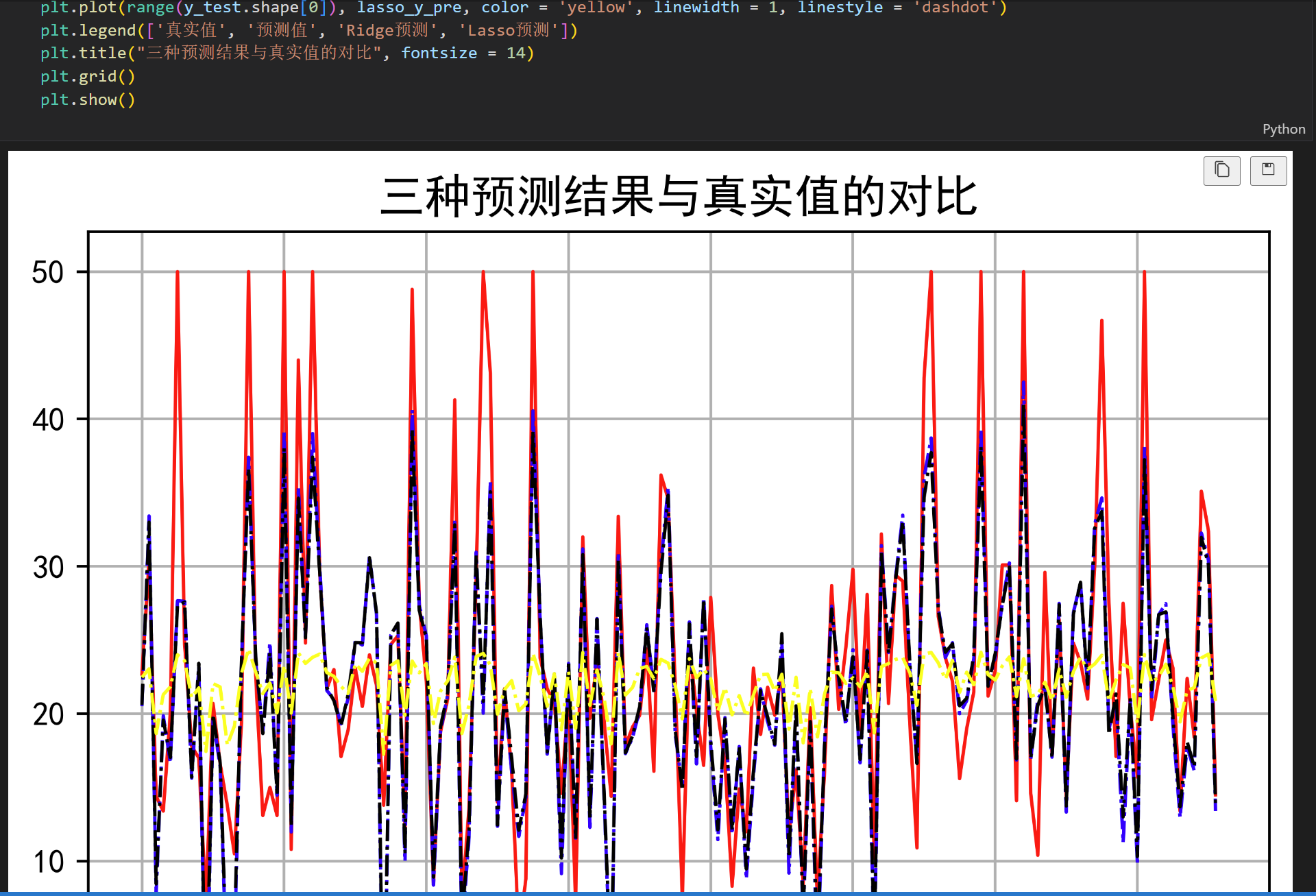The height and width of the screenshot is (896, 1316).
Task: Place cursor on plt.show() line
Action: tap(88, 100)
